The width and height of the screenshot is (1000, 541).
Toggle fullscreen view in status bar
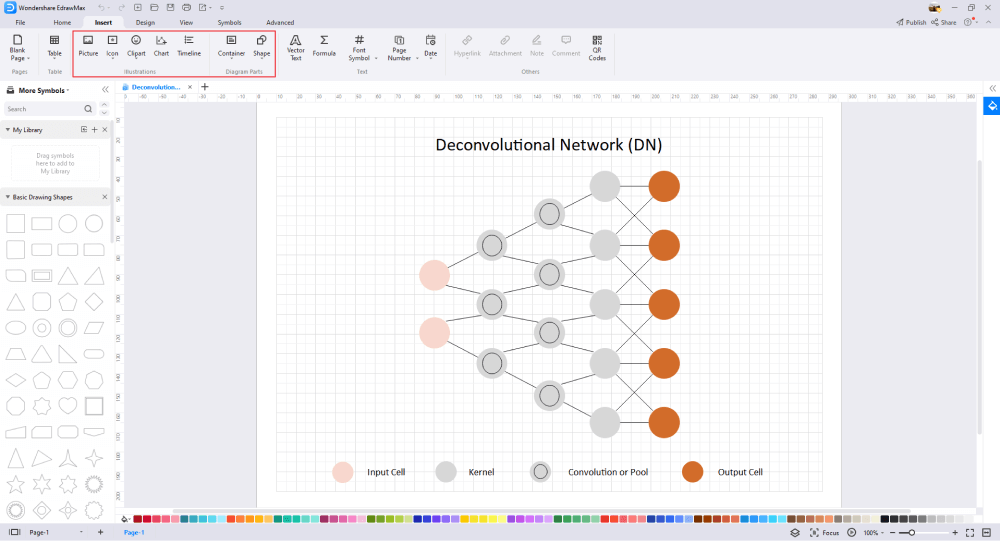[x=970, y=532]
